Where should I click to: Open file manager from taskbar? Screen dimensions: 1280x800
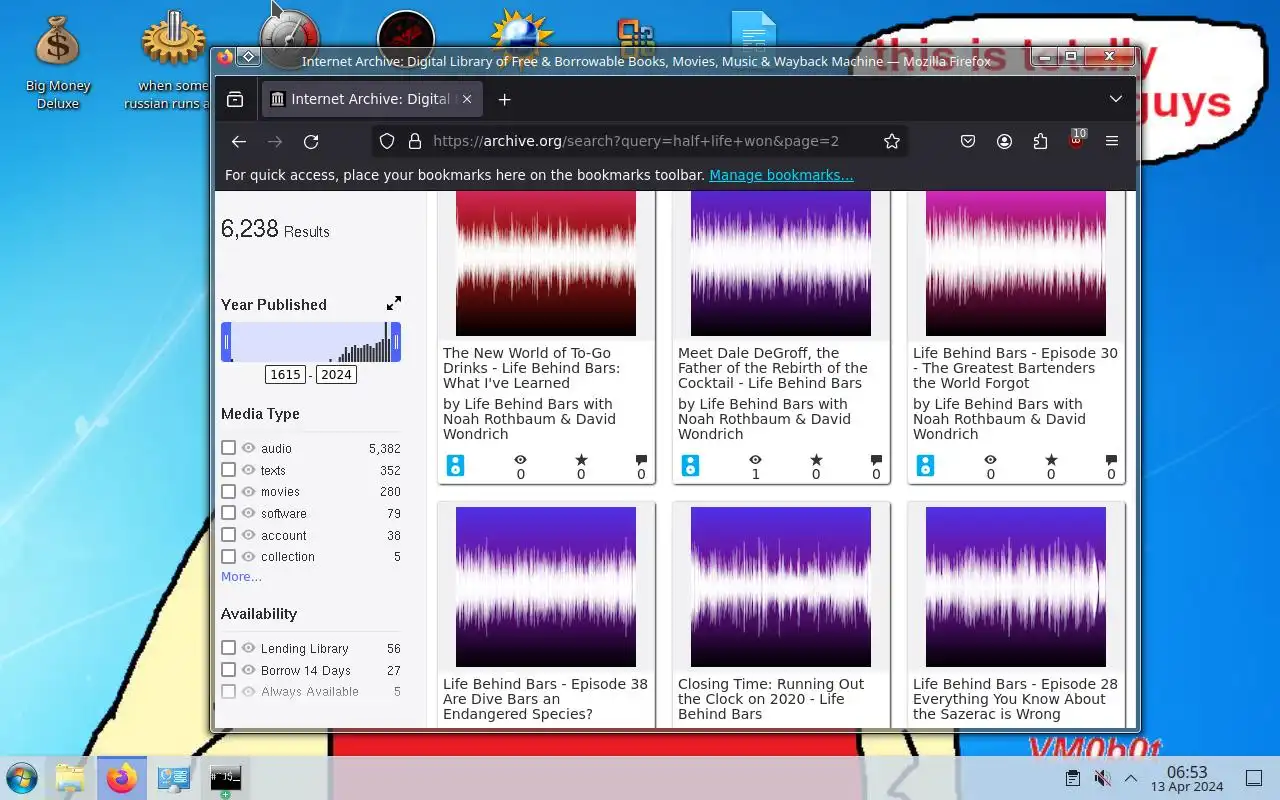pyautogui.click(x=70, y=778)
